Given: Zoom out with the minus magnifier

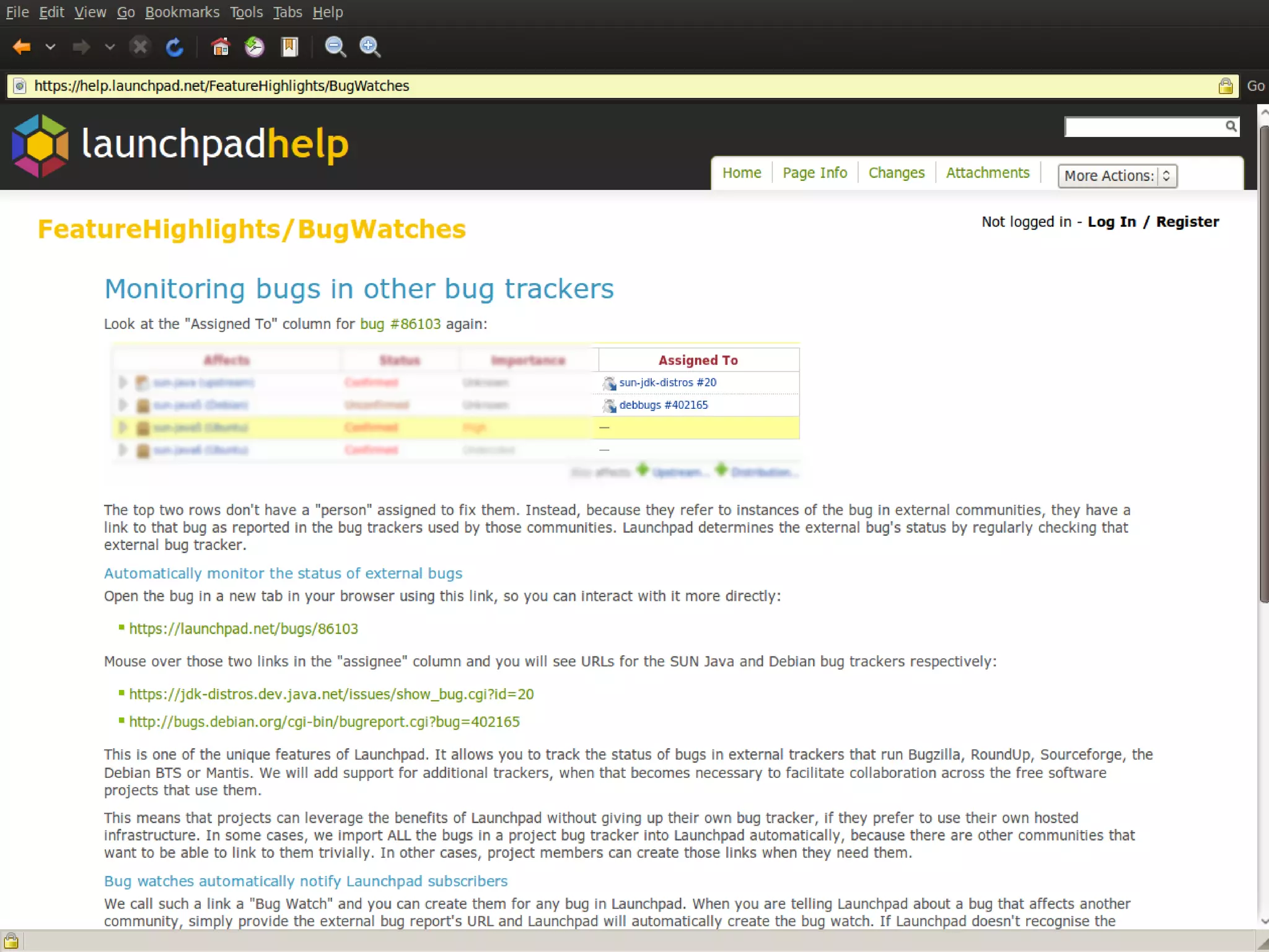Looking at the screenshot, I should 335,47.
